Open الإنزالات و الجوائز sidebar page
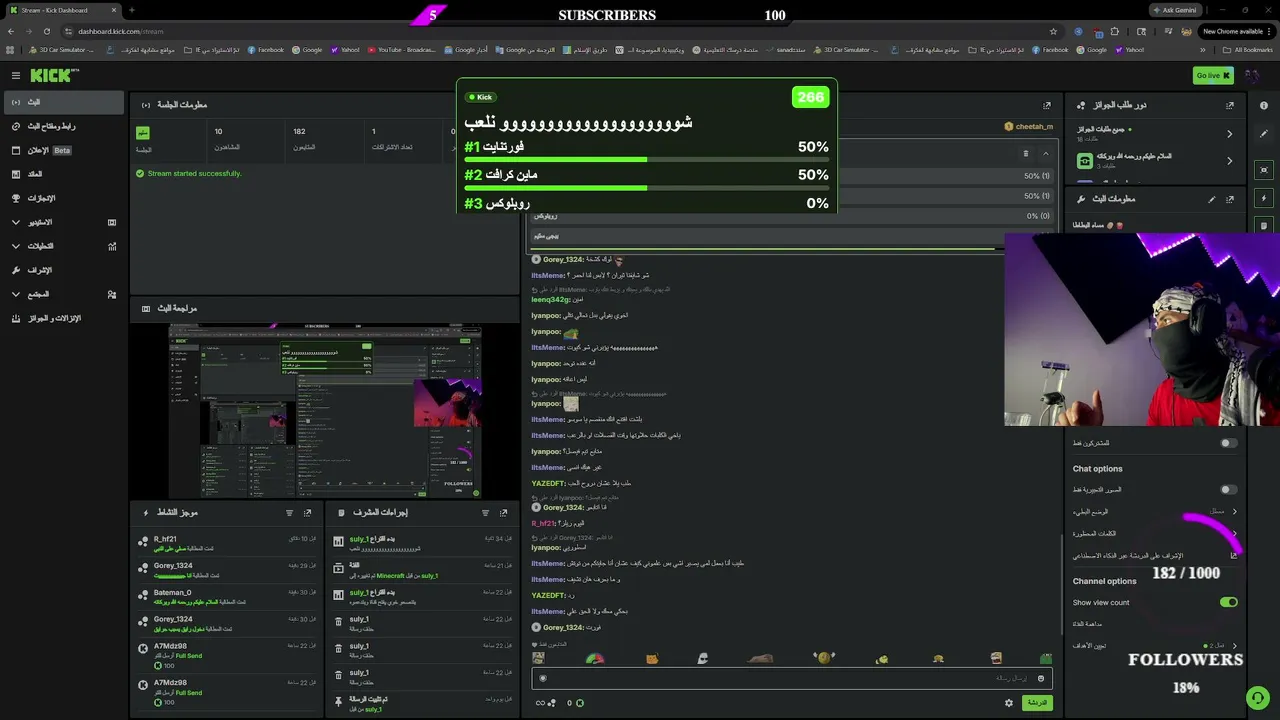Viewport: 1280px width, 720px height. tap(63, 318)
